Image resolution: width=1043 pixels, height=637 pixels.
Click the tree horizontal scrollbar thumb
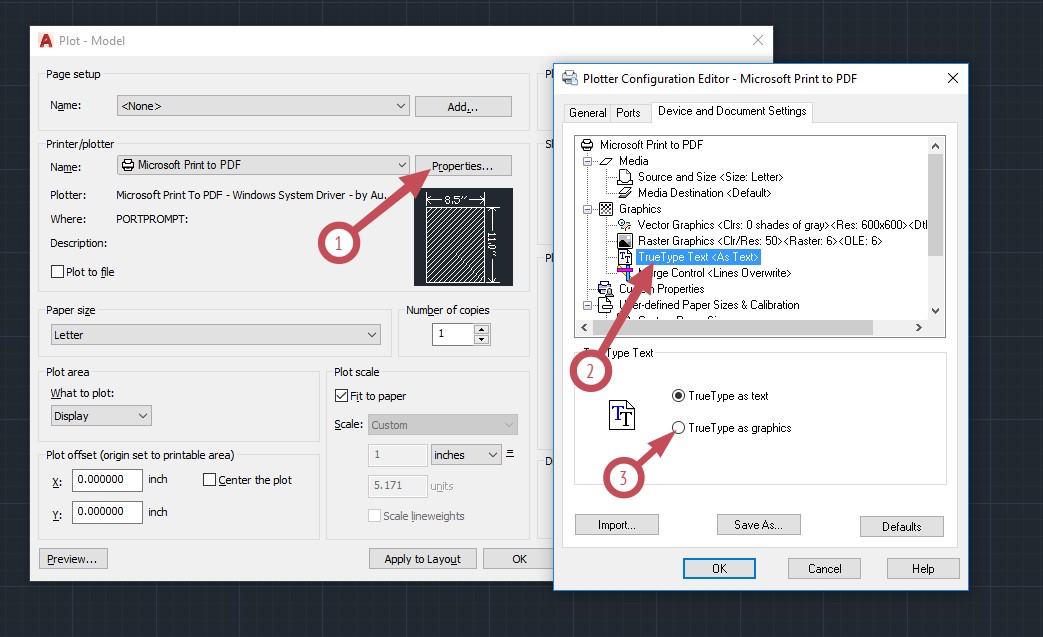point(732,327)
